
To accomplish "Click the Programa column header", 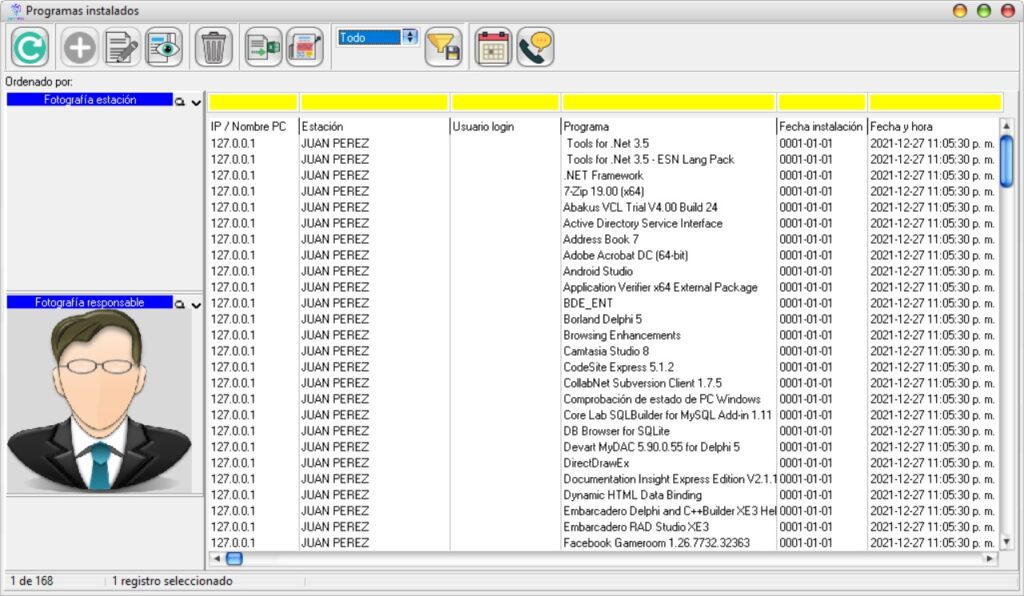I will pyautogui.click(x=669, y=127).
